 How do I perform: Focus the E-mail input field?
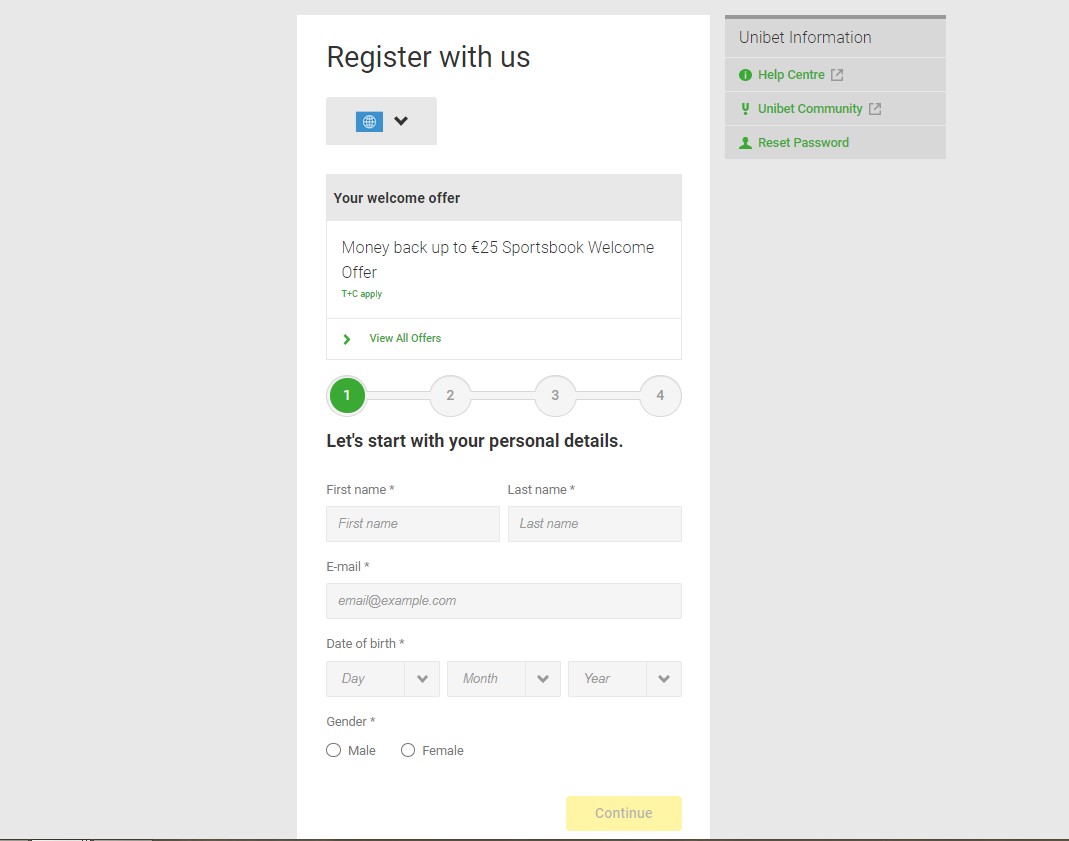(x=504, y=601)
